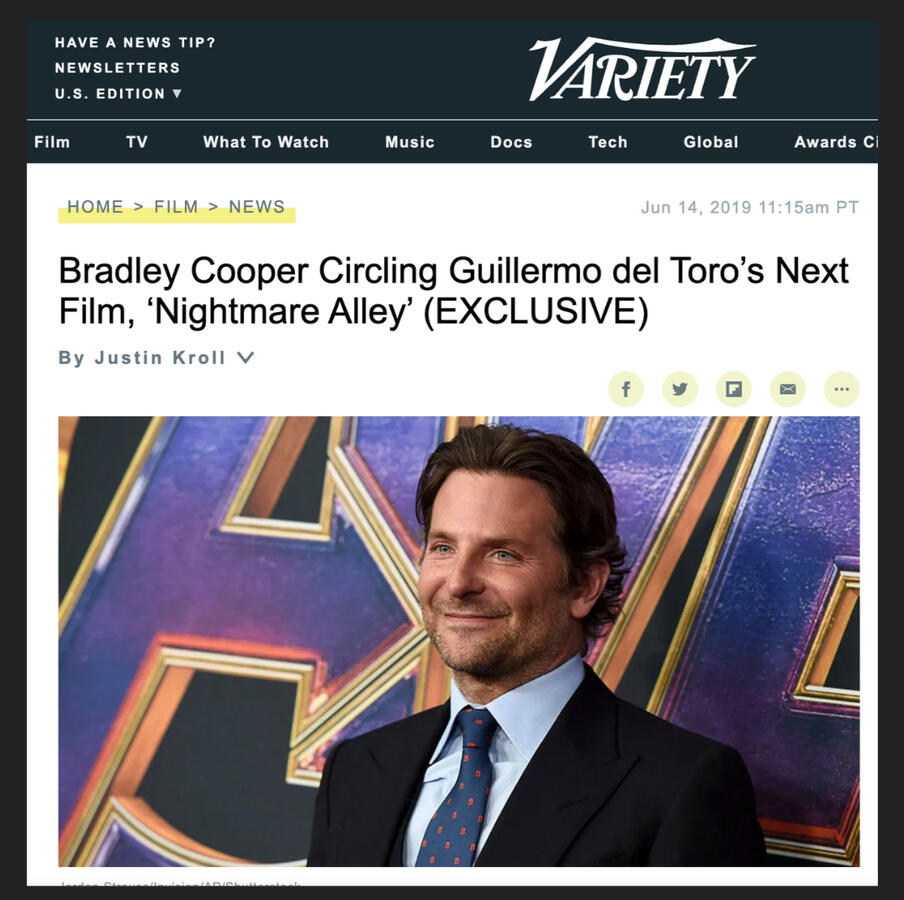Click FILM in the breadcrumb trail
The width and height of the screenshot is (904, 900).
point(176,206)
